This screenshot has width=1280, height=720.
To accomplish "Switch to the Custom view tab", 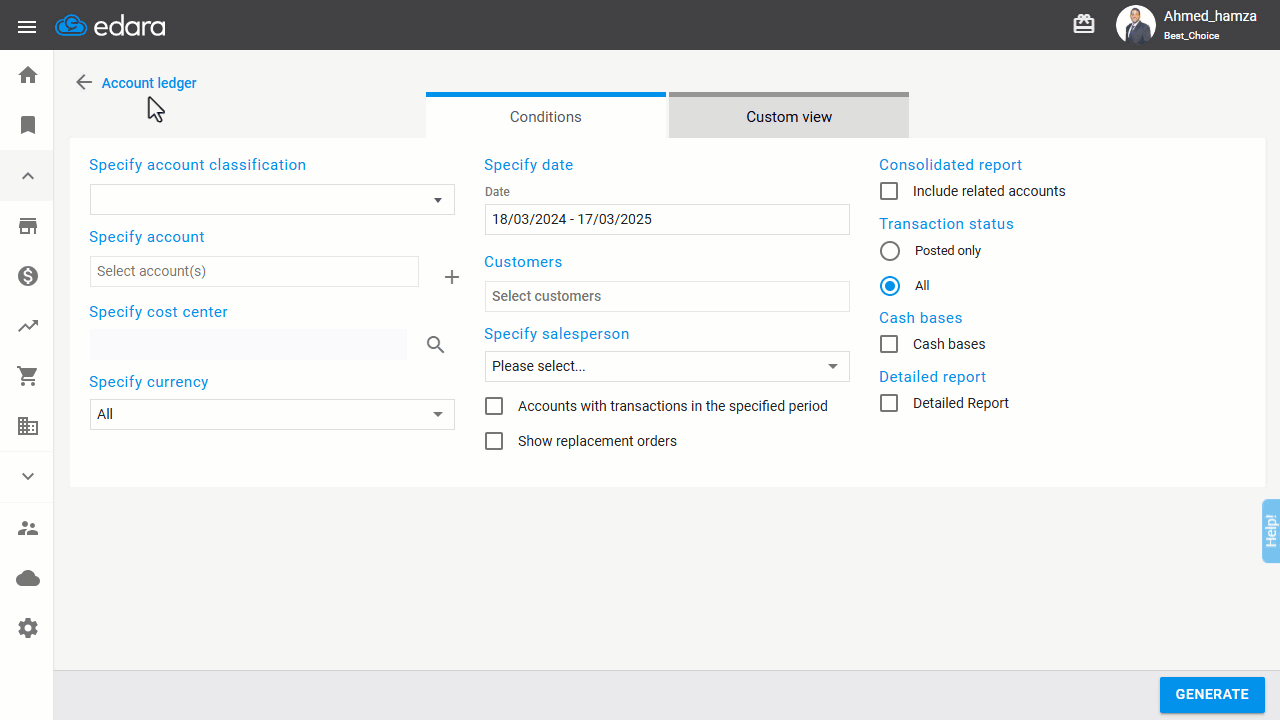I will click(x=789, y=116).
